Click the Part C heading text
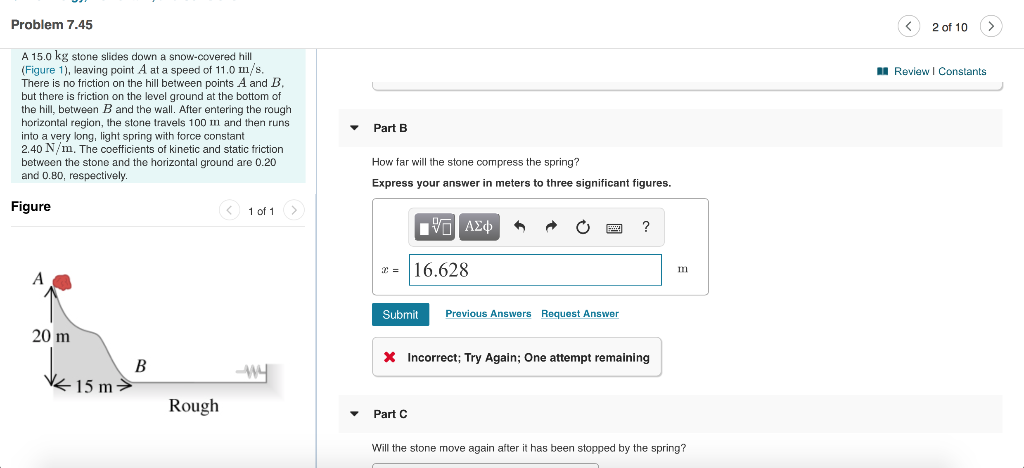The height and width of the screenshot is (468, 1024). [391, 414]
